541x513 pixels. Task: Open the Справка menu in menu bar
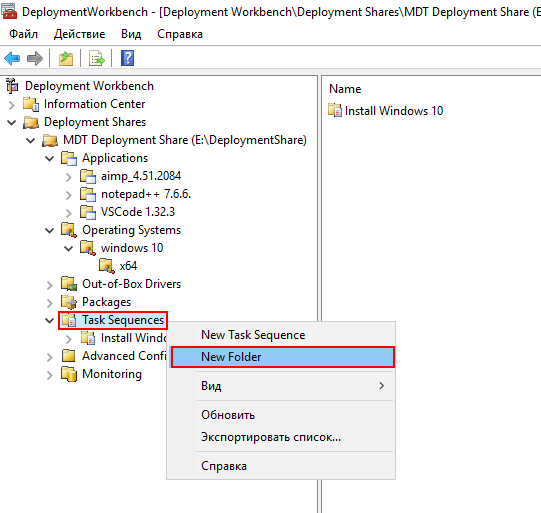coord(180,34)
